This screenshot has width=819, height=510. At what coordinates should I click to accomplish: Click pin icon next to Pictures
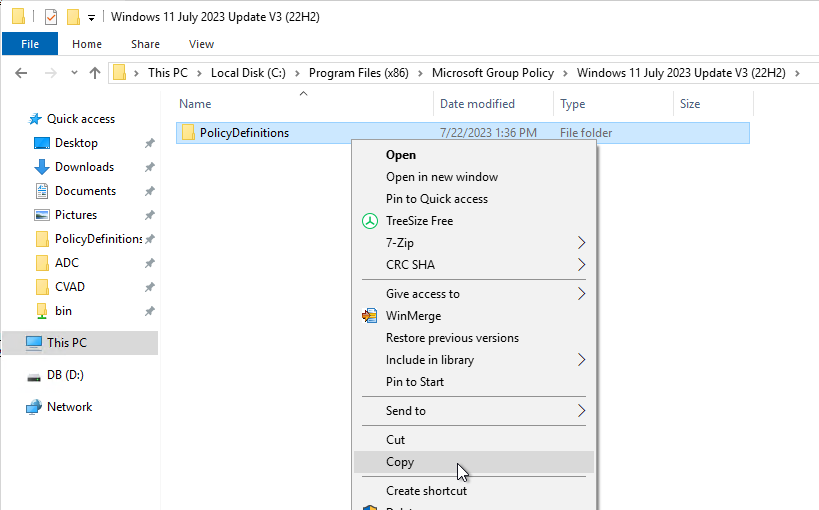click(x=149, y=215)
